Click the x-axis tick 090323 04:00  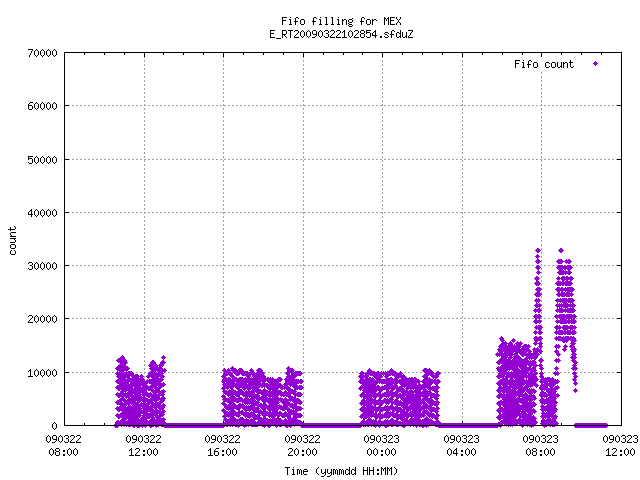pos(462,446)
